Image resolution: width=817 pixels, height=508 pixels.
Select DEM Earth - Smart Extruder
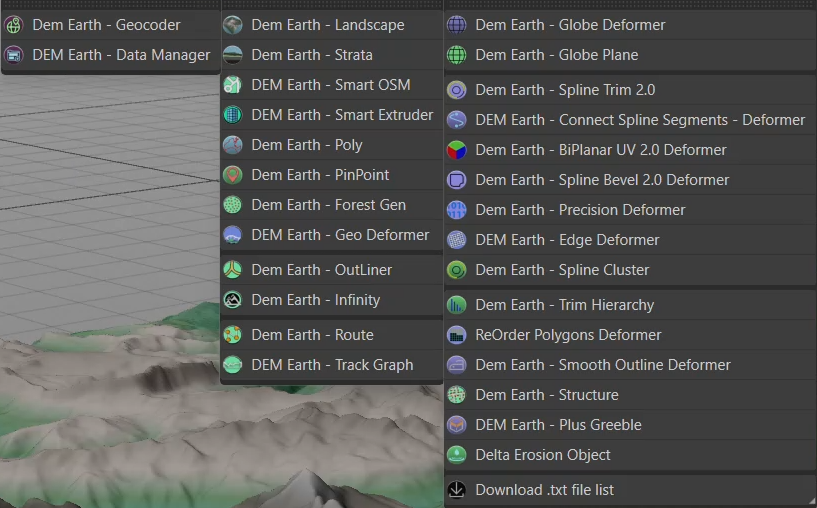click(332, 115)
